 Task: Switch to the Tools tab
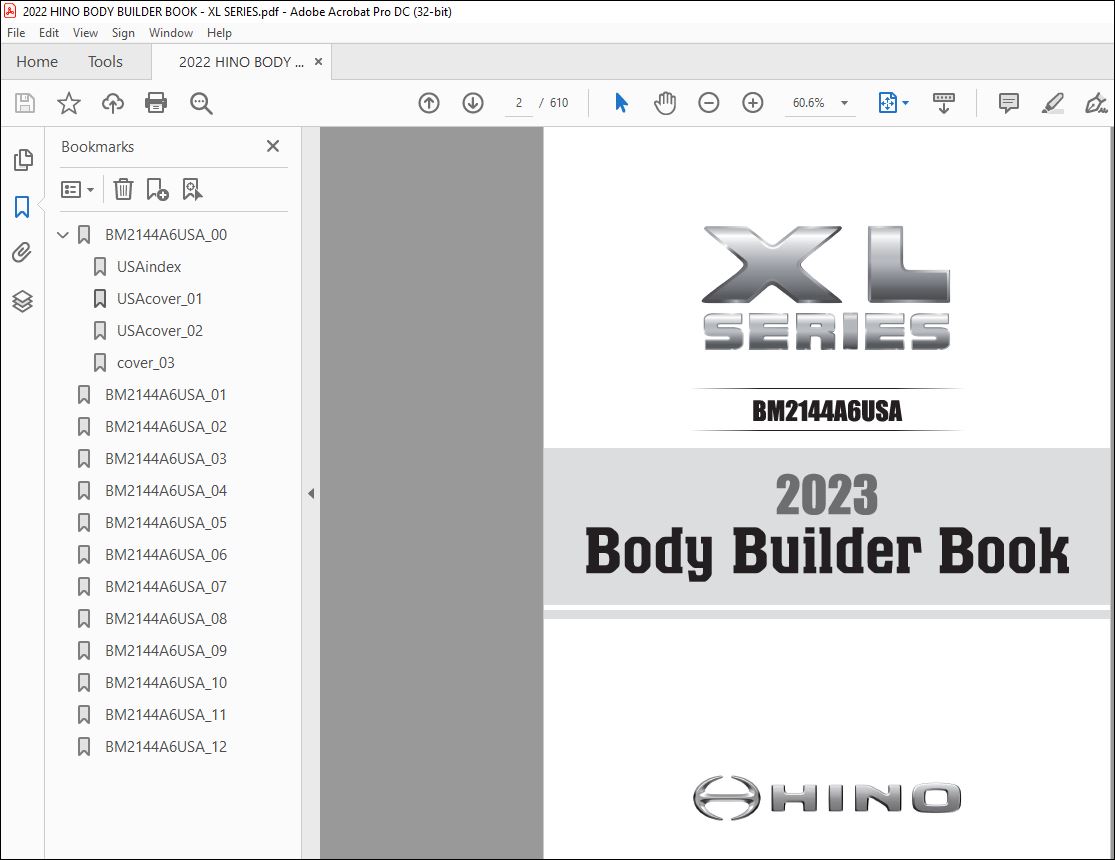pos(105,62)
